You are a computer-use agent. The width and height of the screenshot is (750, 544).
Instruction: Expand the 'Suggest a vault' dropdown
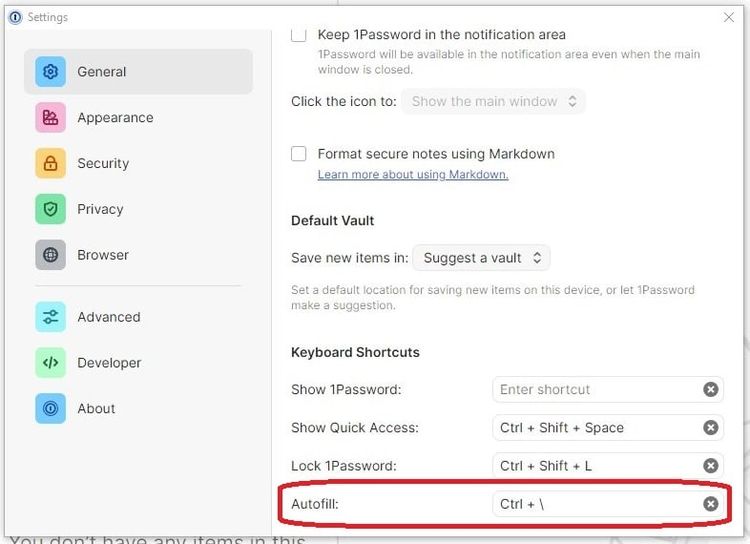[481, 258]
